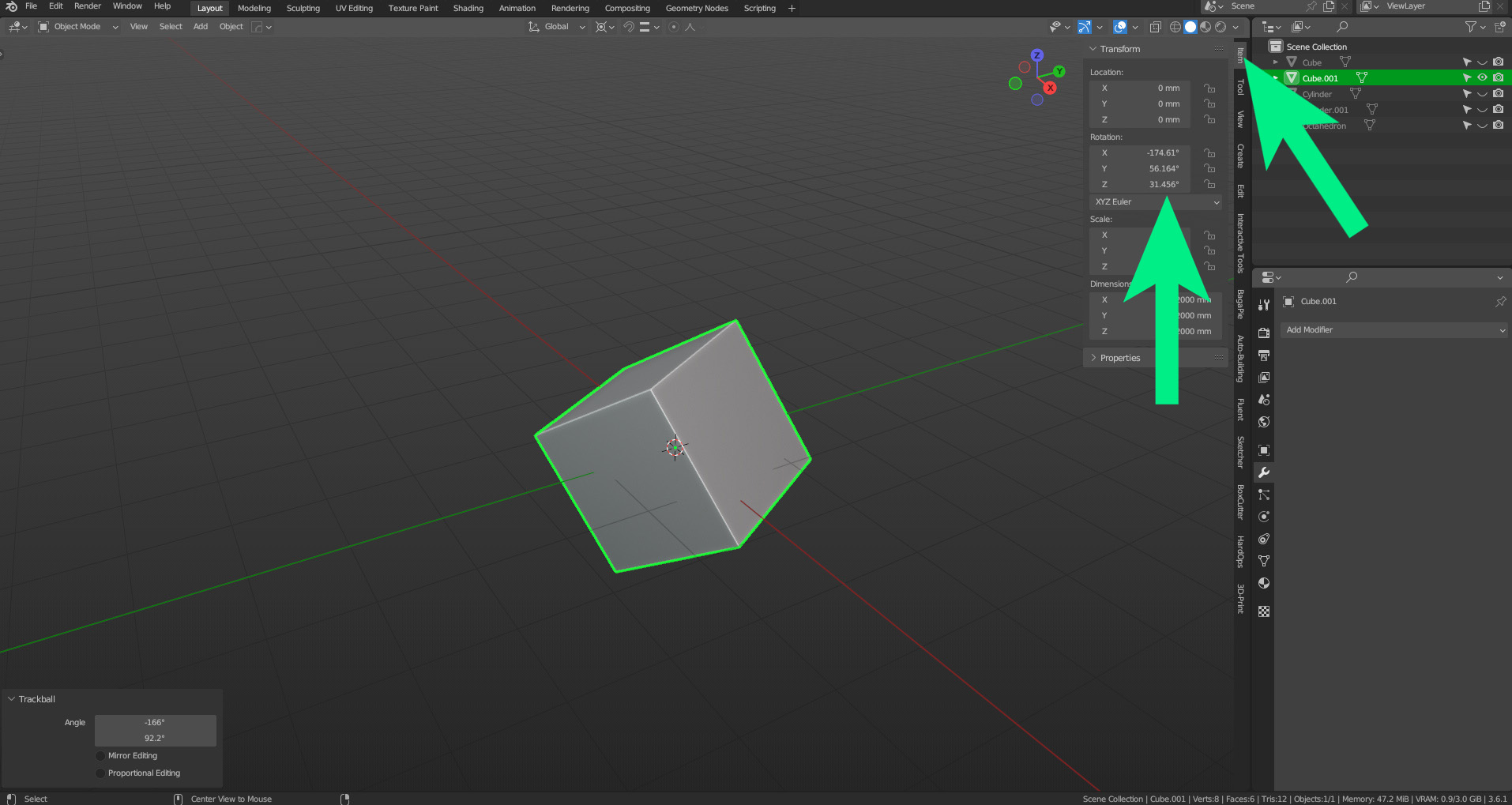Hide Cube.001 with its eye icon

coord(1482,77)
